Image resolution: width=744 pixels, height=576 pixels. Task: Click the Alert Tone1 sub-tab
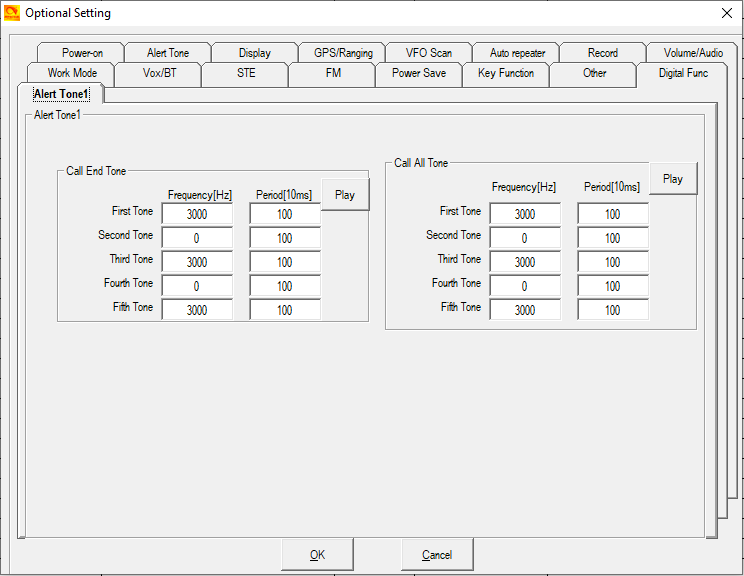pyautogui.click(x=61, y=94)
